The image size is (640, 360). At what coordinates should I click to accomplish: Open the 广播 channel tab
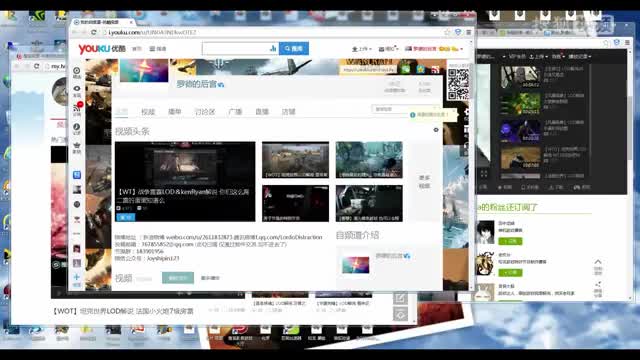point(235,111)
